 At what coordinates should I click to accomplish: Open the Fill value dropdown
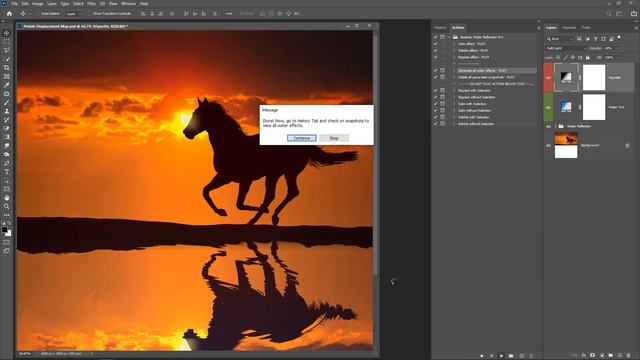(x=618, y=58)
